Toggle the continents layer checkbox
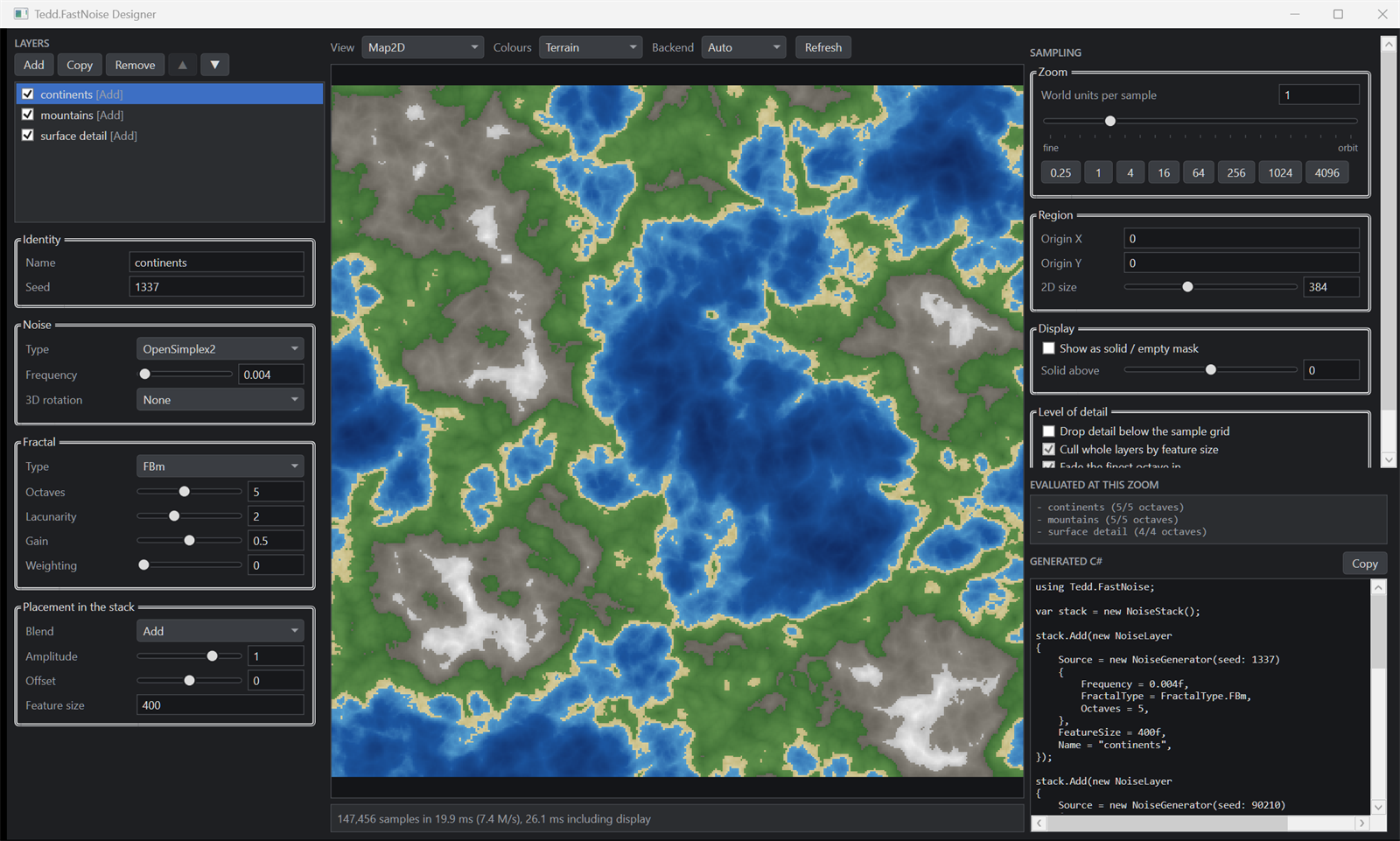The height and width of the screenshot is (841, 1400). coord(28,94)
